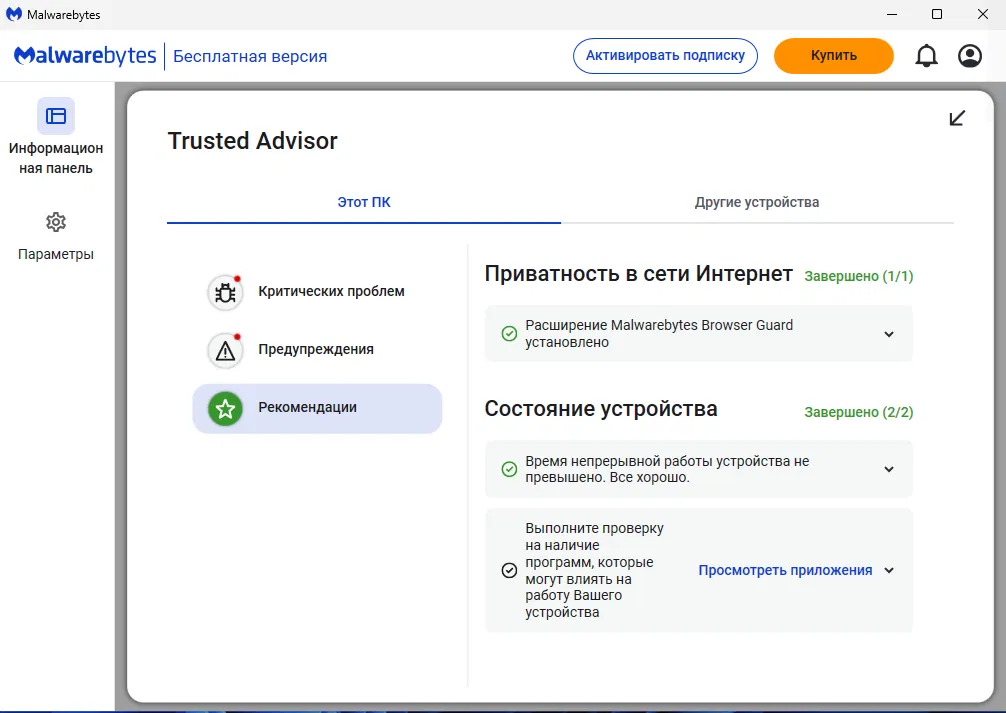
Task: Click the uptime Все хорошо text
Action: click(667, 469)
